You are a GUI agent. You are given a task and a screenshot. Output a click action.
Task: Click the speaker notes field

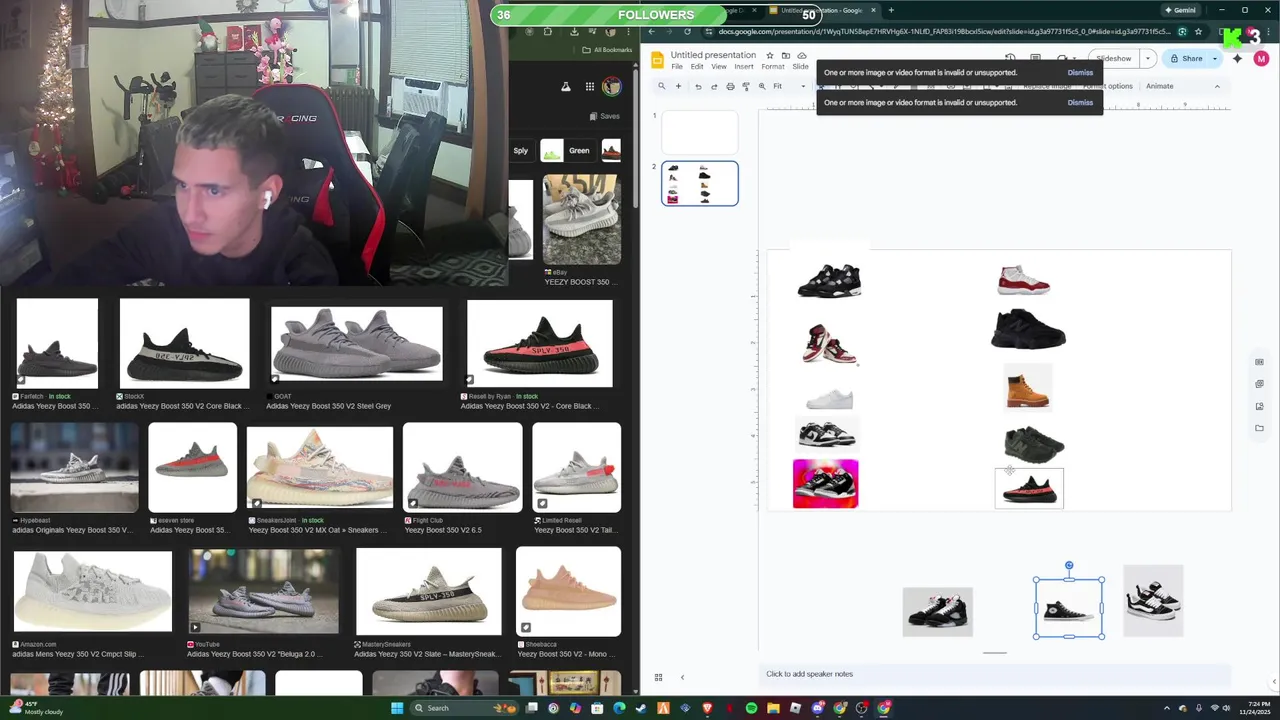point(995,674)
